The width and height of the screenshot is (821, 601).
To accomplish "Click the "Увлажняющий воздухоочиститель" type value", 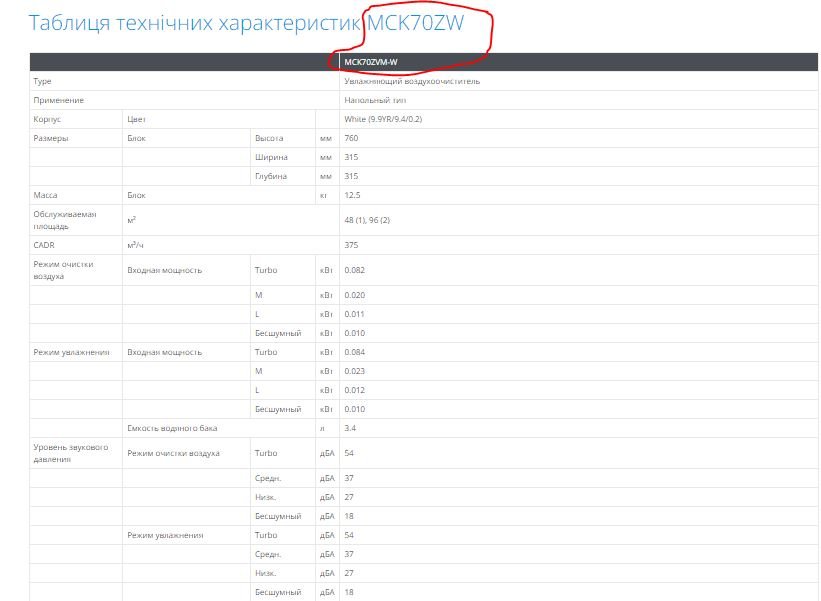I will click(411, 81).
